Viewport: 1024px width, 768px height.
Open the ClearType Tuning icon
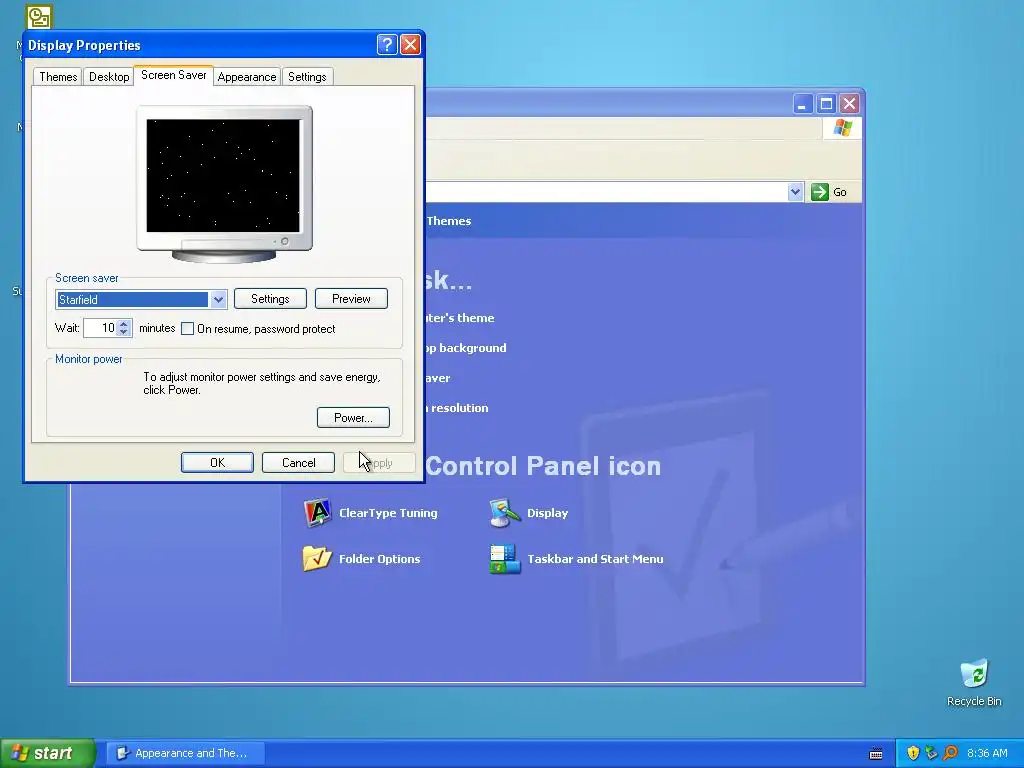pos(318,513)
